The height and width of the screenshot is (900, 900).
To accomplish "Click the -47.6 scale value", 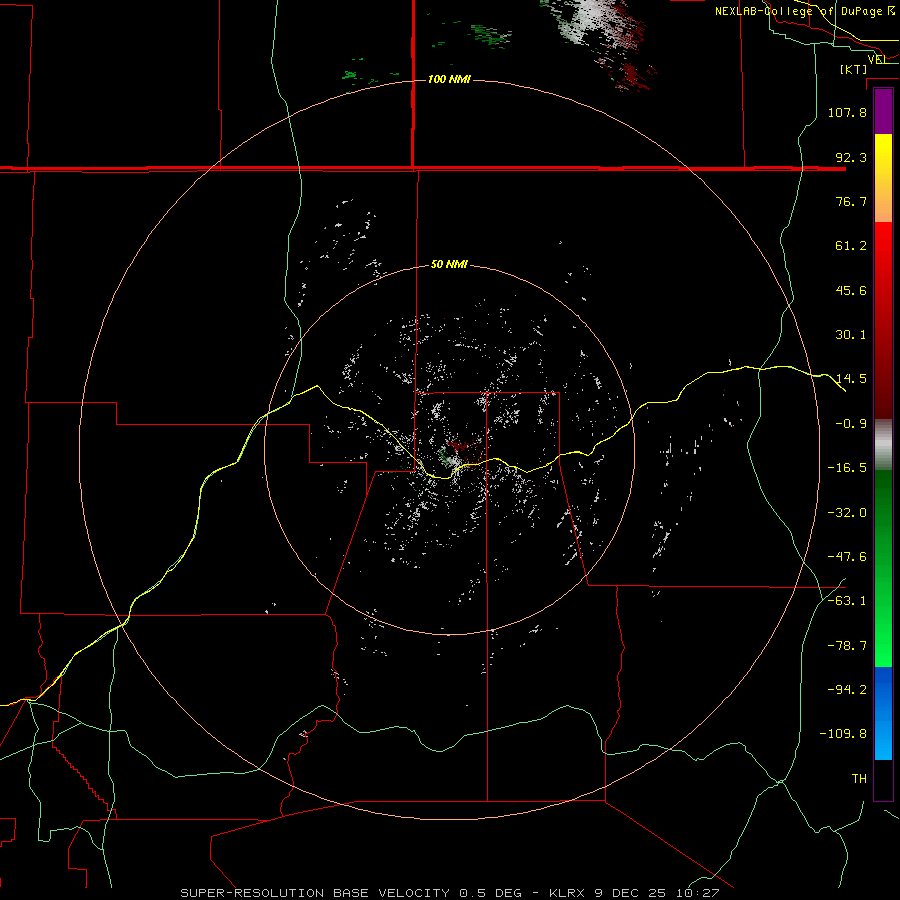I will coord(847,557).
